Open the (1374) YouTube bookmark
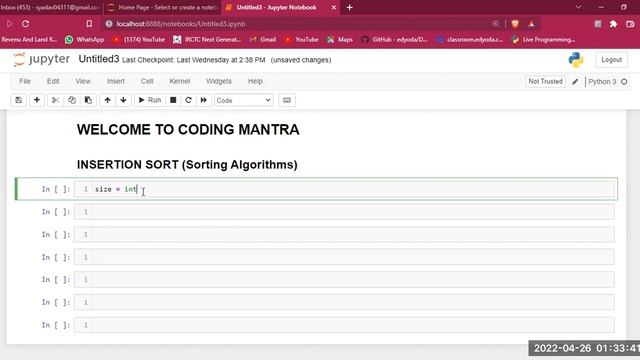 coord(139,40)
